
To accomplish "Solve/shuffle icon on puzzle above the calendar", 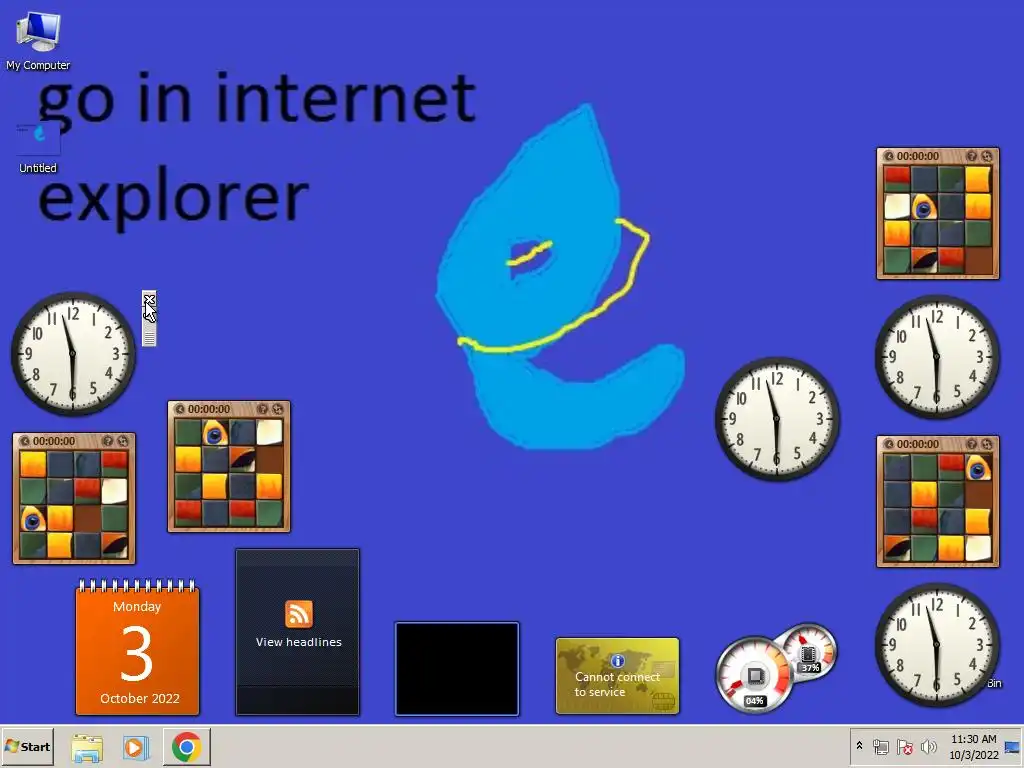I will (122, 441).
